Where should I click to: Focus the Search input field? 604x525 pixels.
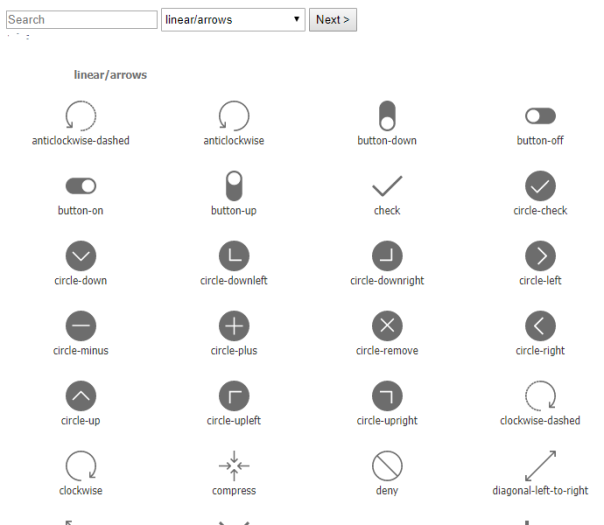pos(81,19)
